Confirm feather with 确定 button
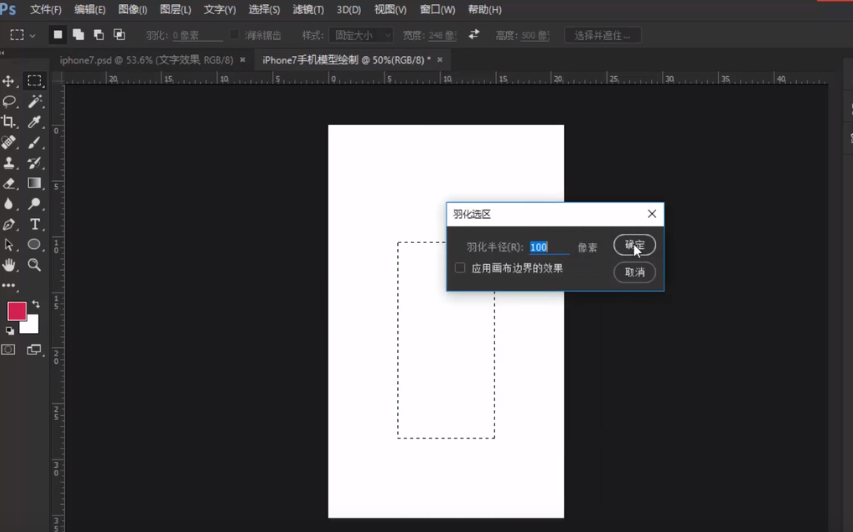Image resolution: width=853 pixels, height=532 pixels. 634,245
